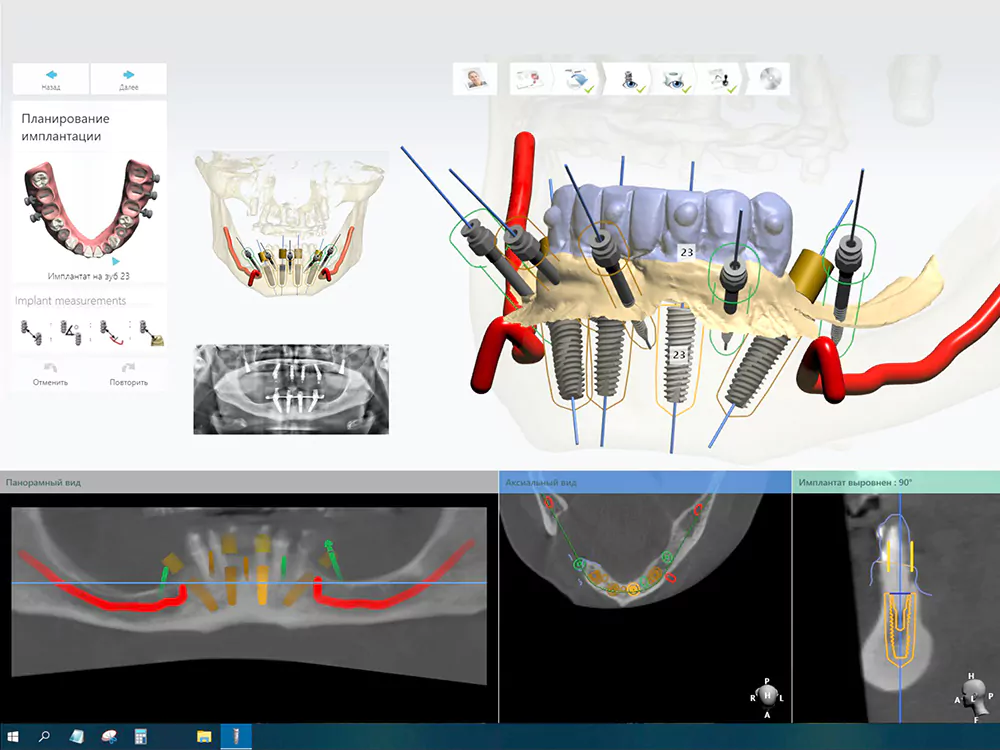Screen dimensions: 1000x750
Task: Activate the Панорамный вид panel header
Action: 249,482
